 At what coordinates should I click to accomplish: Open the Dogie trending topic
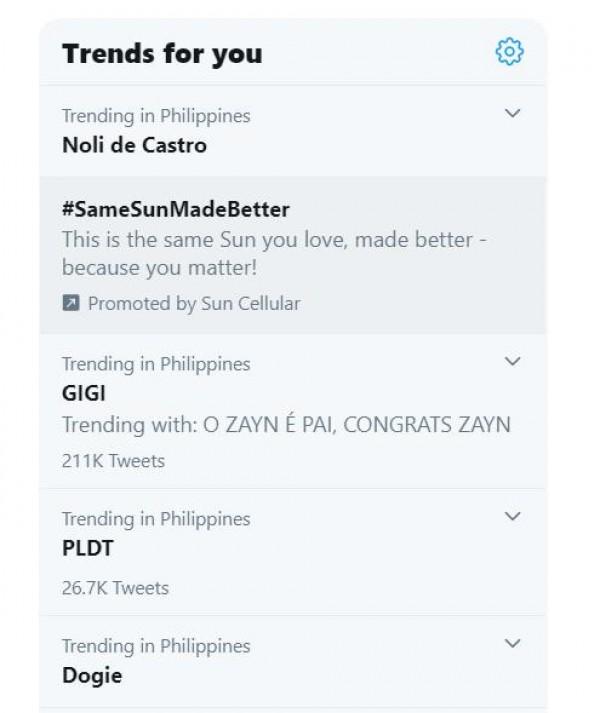click(92, 675)
